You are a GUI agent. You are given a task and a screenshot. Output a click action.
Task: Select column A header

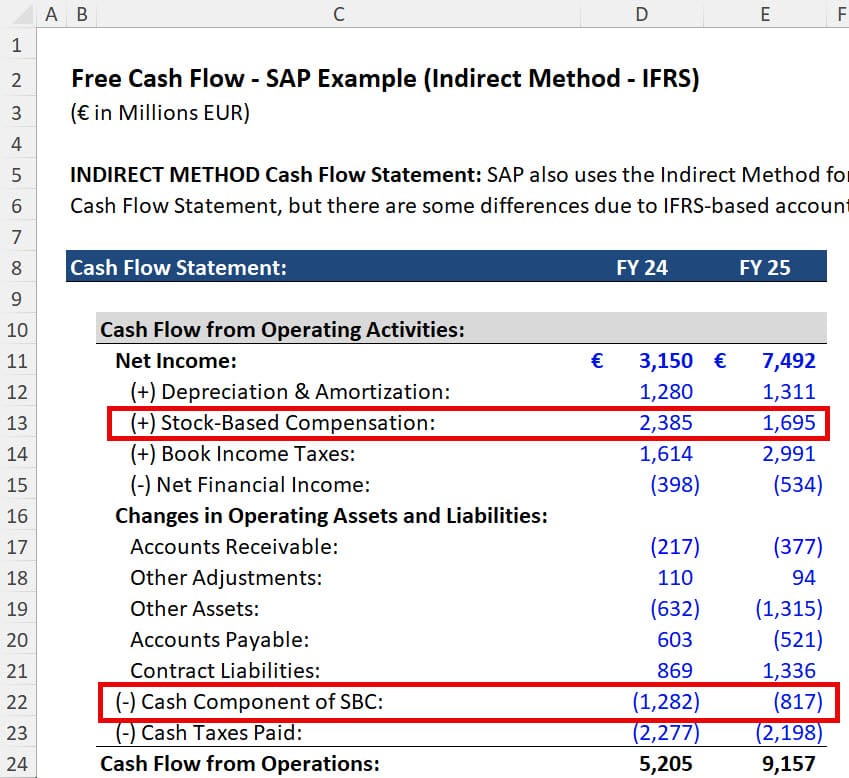[x=51, y=14]
